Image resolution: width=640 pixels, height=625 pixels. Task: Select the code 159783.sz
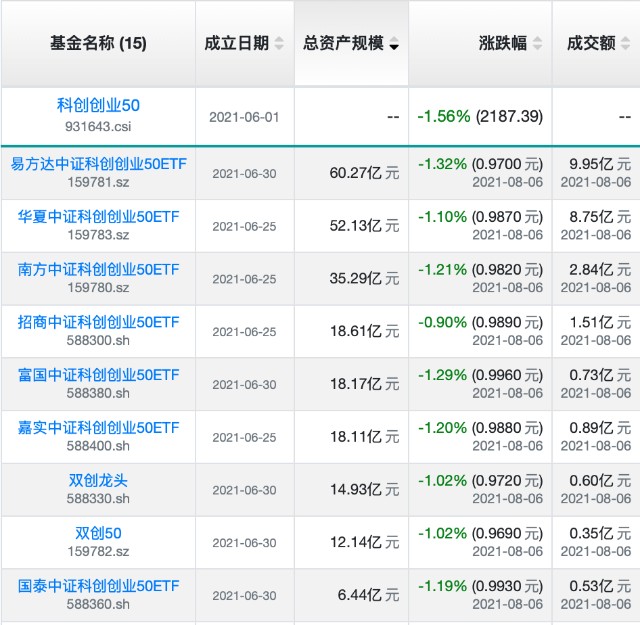click(x=98, y=235)
